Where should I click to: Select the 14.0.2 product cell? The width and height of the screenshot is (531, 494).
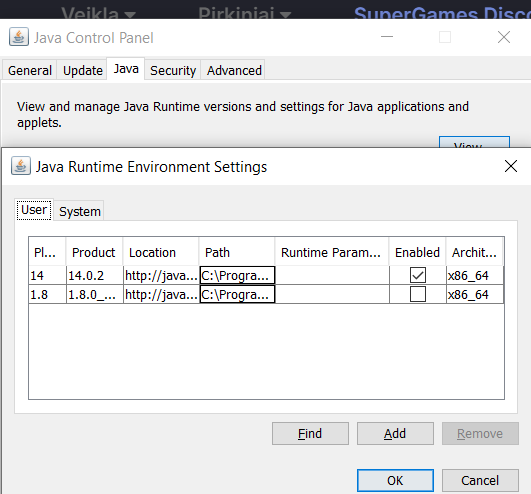click(94, 275)
